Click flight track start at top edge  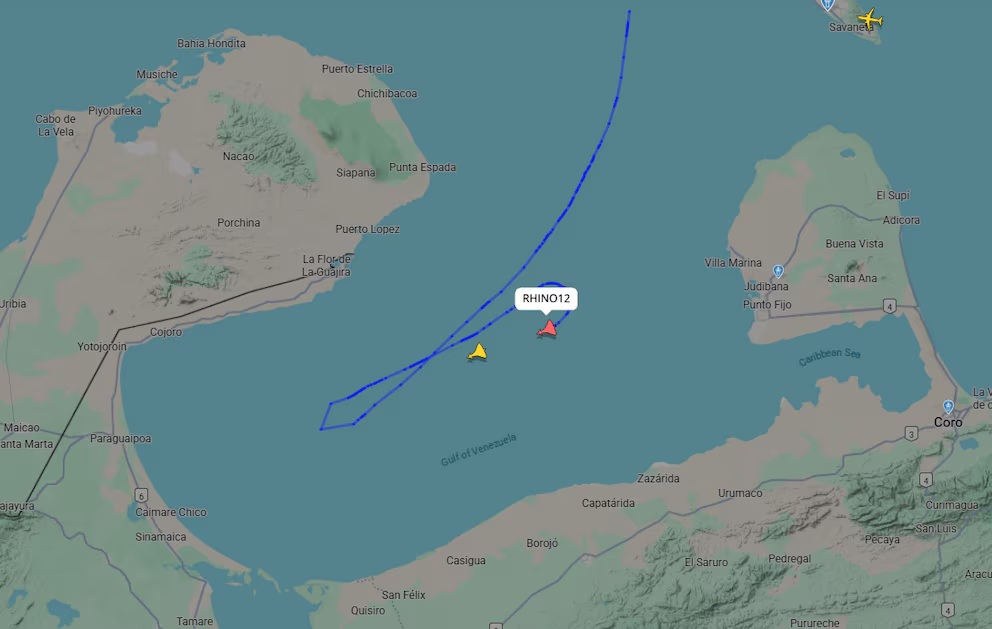click(629, 11)
